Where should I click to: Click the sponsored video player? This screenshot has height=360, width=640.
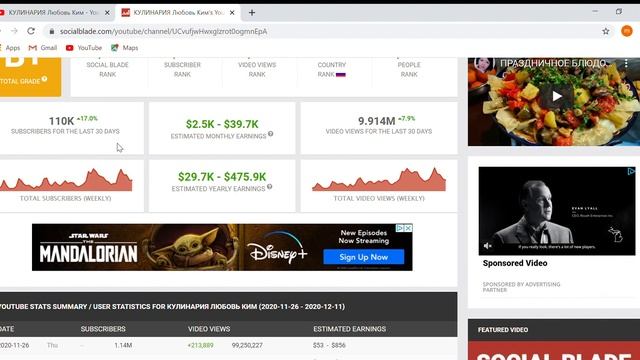(557, 211)
